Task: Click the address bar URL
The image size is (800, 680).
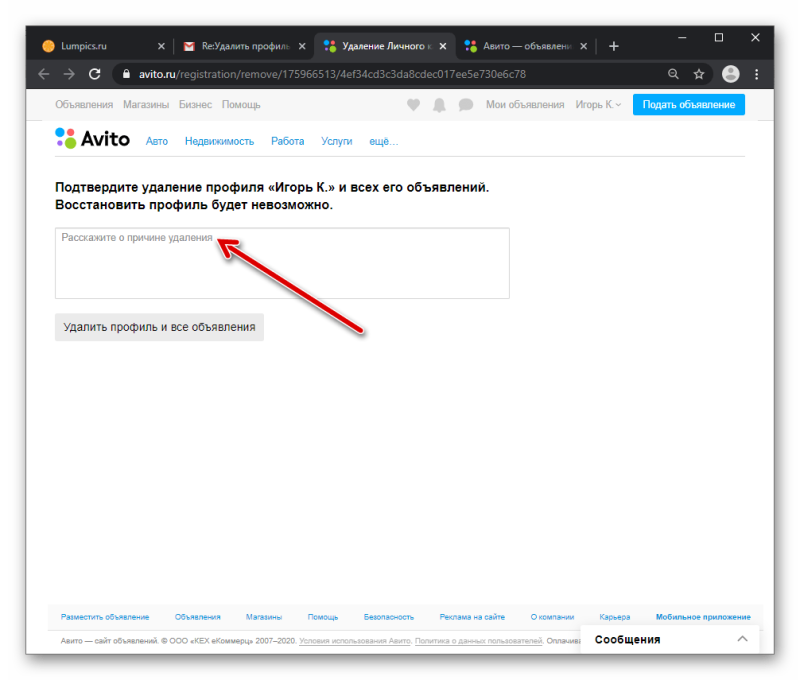Action: (x=332, y=74)
